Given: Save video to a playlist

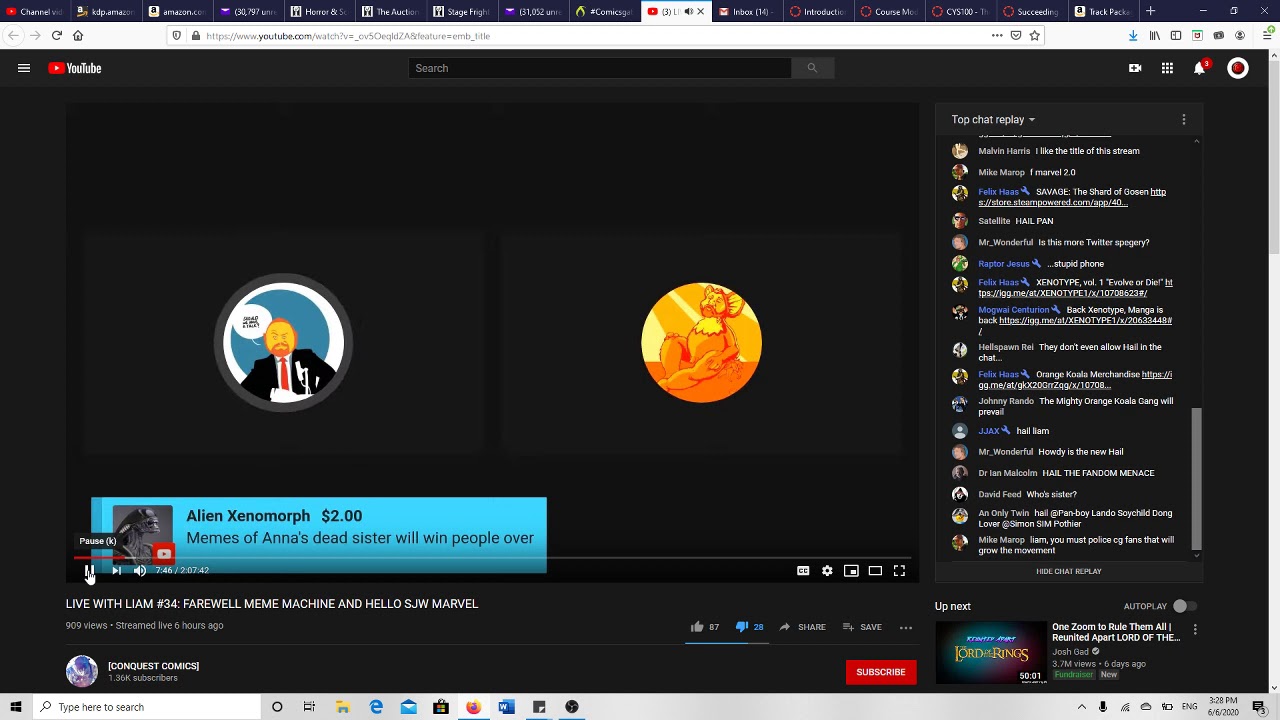Looking at the screenshot, I should tap(862, 627).
